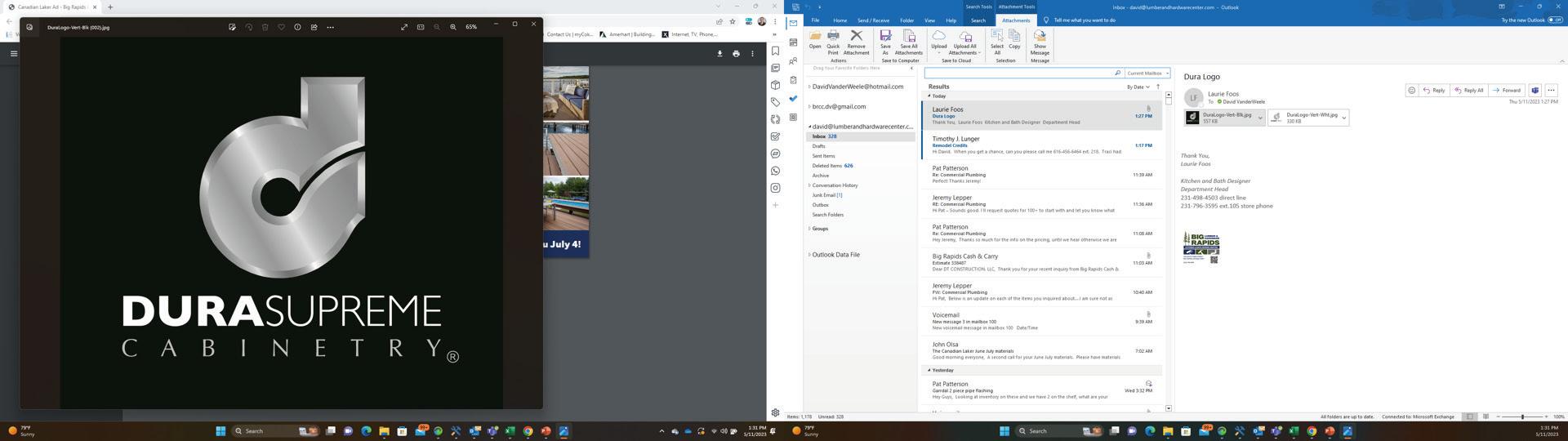Switch to the Search ribbon tab
Viewport: 1568px width, 441px height.
coord(978,20)
